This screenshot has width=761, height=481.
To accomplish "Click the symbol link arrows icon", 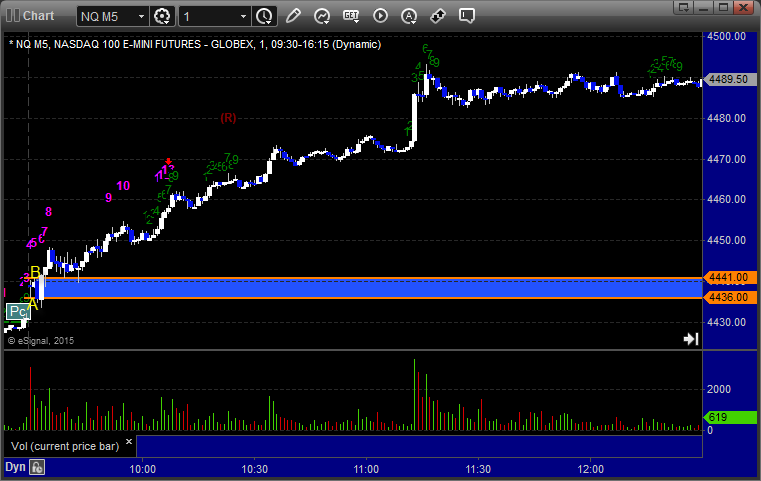I will coord(438,16).
